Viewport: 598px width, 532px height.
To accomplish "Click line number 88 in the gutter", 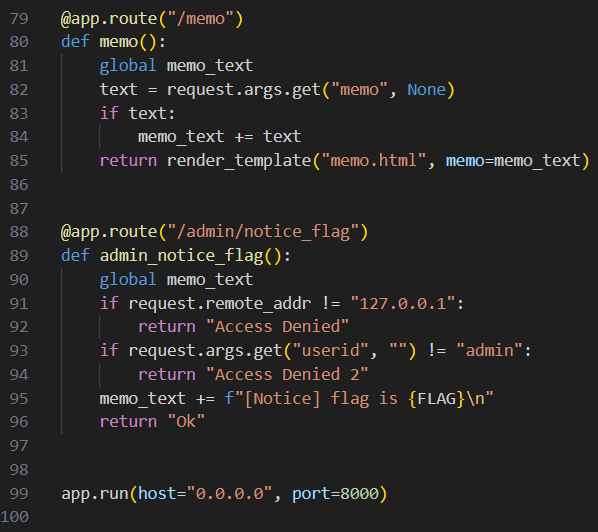I will tap(19, 232).
